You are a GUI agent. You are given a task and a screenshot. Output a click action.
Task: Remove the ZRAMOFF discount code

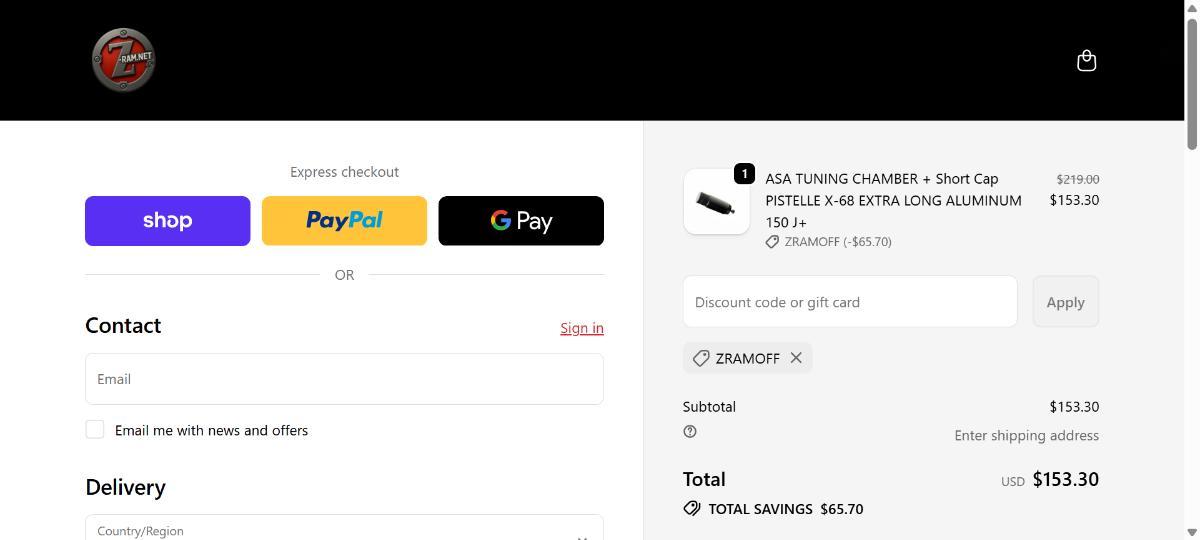[796, 358]
